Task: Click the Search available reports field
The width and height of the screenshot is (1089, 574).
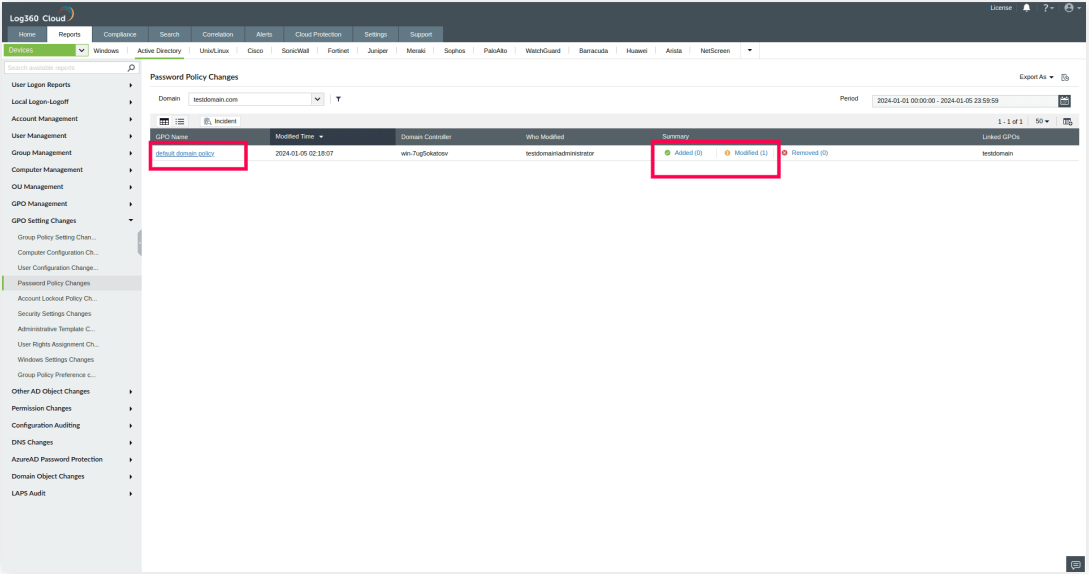Action: [x=64, y=69]
